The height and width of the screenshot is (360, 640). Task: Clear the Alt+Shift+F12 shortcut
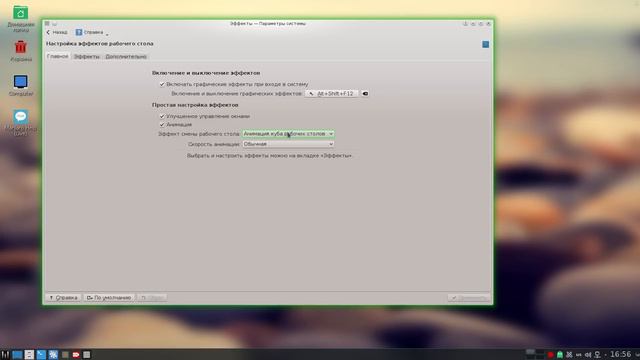tap(365, 93)
